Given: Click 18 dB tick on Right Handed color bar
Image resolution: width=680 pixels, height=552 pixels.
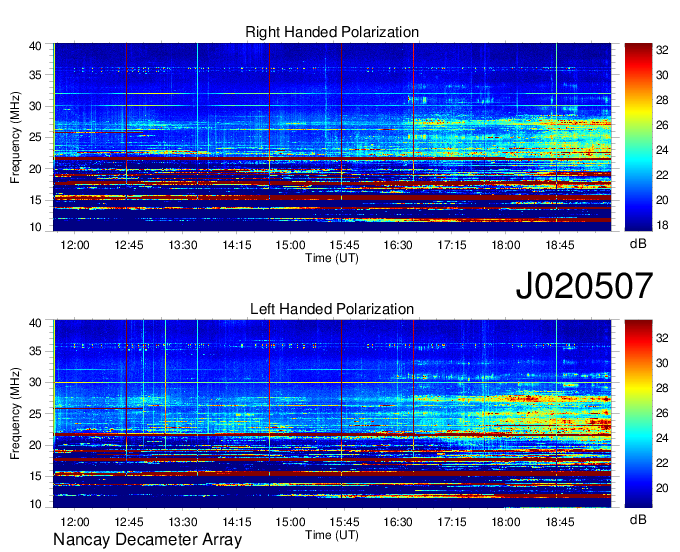Looking at the screenshot, I should 662,225.
